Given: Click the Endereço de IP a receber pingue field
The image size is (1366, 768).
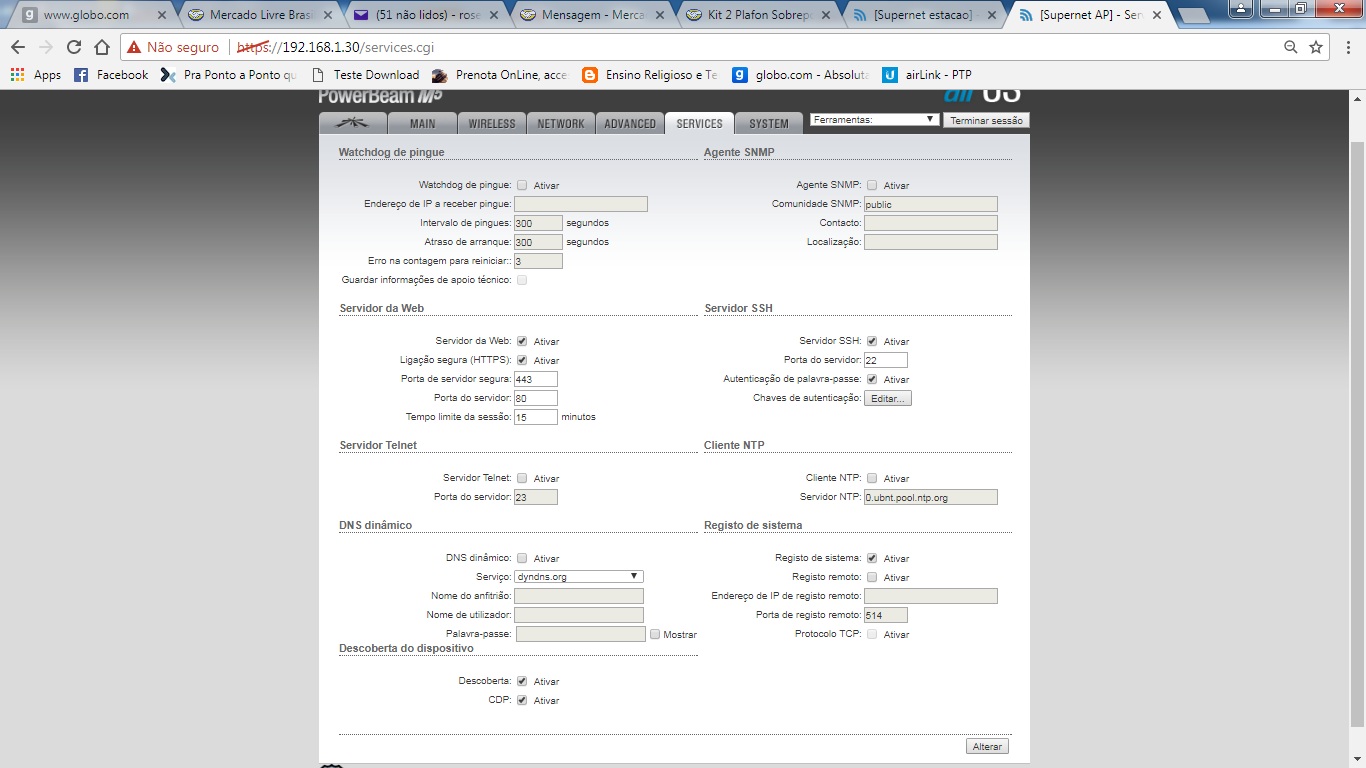Looking at the screenshot, I should point(581,204).
